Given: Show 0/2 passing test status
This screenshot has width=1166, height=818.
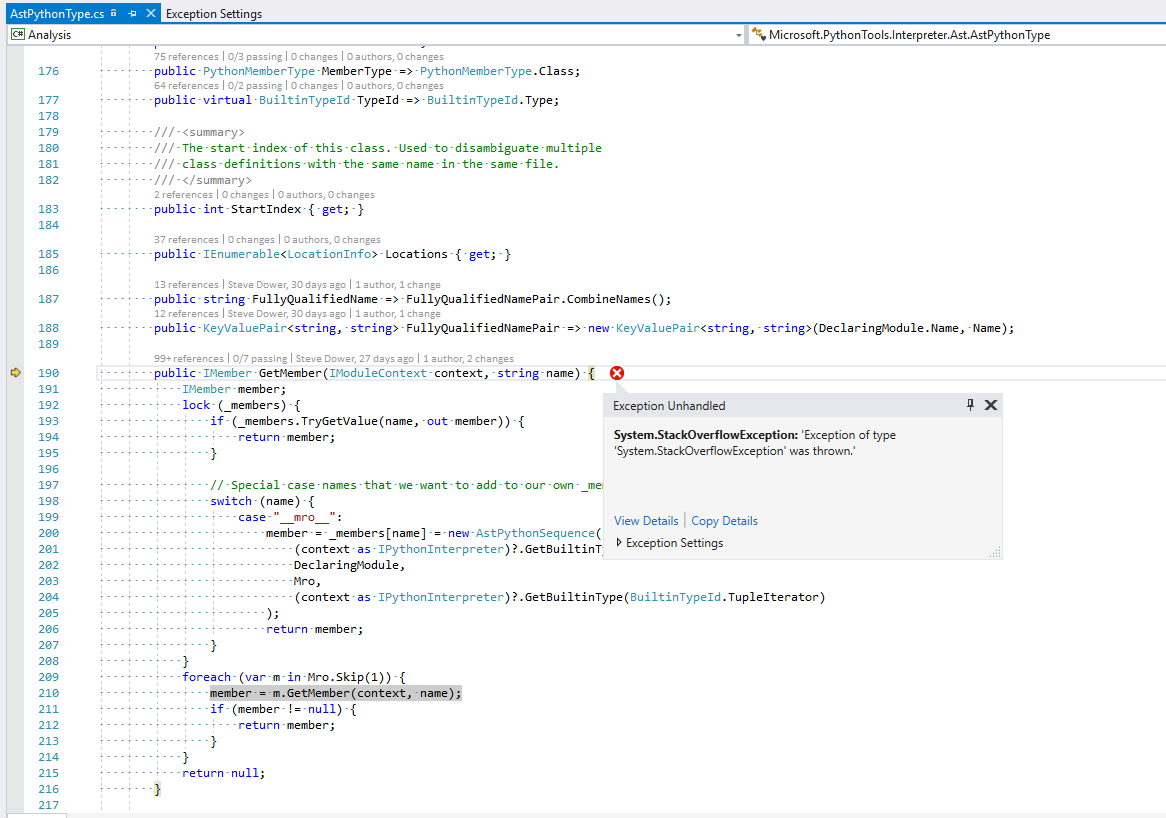Looking at the screenshot, I should point(255,86).
